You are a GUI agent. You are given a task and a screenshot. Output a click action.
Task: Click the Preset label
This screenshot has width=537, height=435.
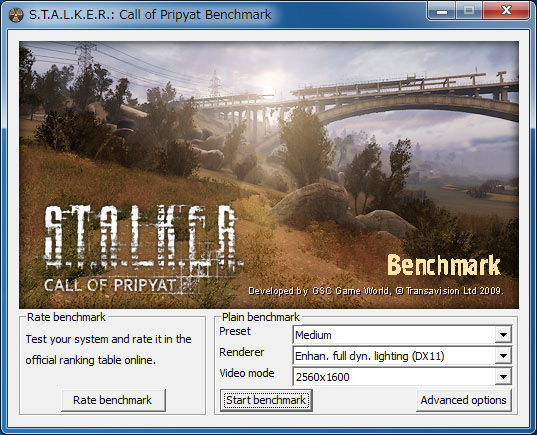click(x=235, y=331)
